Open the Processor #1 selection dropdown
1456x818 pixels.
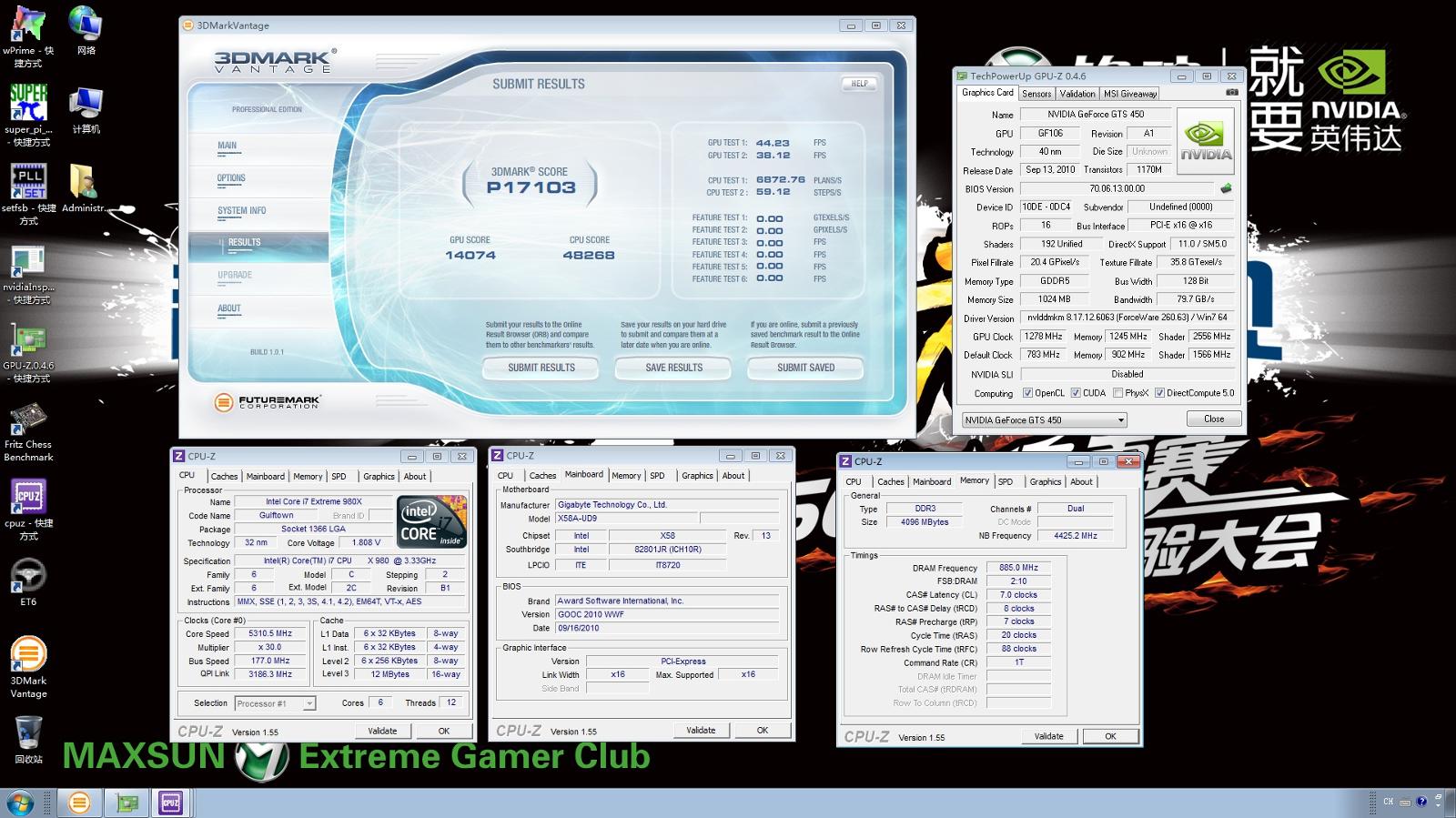coord(275,703)
